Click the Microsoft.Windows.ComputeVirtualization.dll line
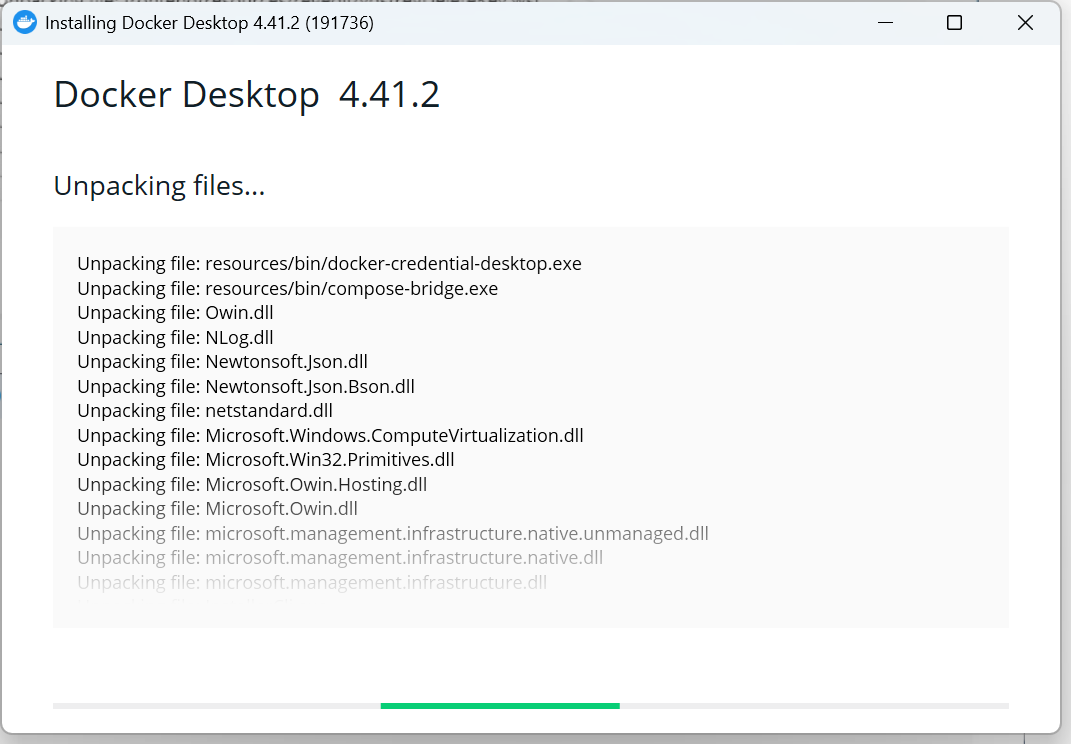Image resolution: width=1071 pixels, height=744 pixels. point(330,436)
